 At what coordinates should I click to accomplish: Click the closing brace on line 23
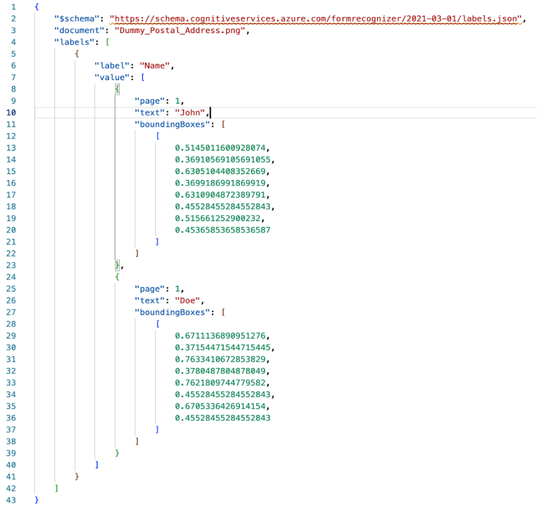click(117, 265)
